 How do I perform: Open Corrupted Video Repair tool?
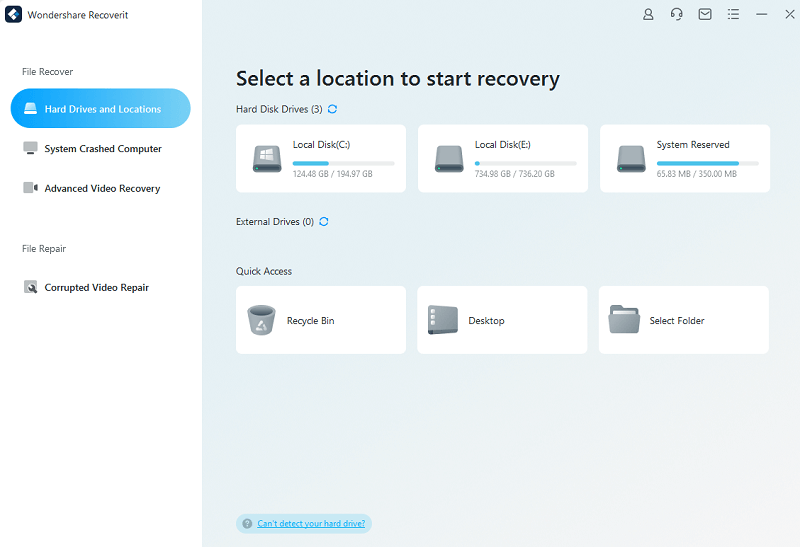[96, 288]
